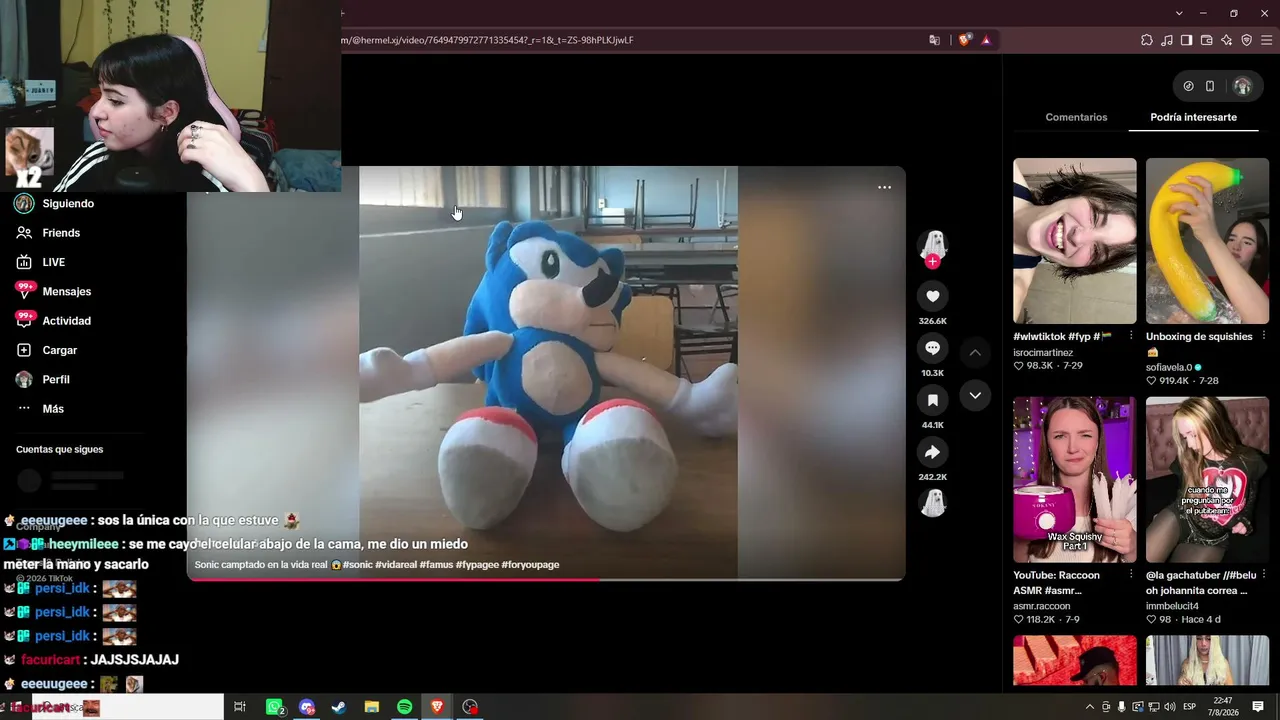This screenshot has height=720, width=1280.
Task: Go to the previous video with up arrow
Action: pos(975,353)
